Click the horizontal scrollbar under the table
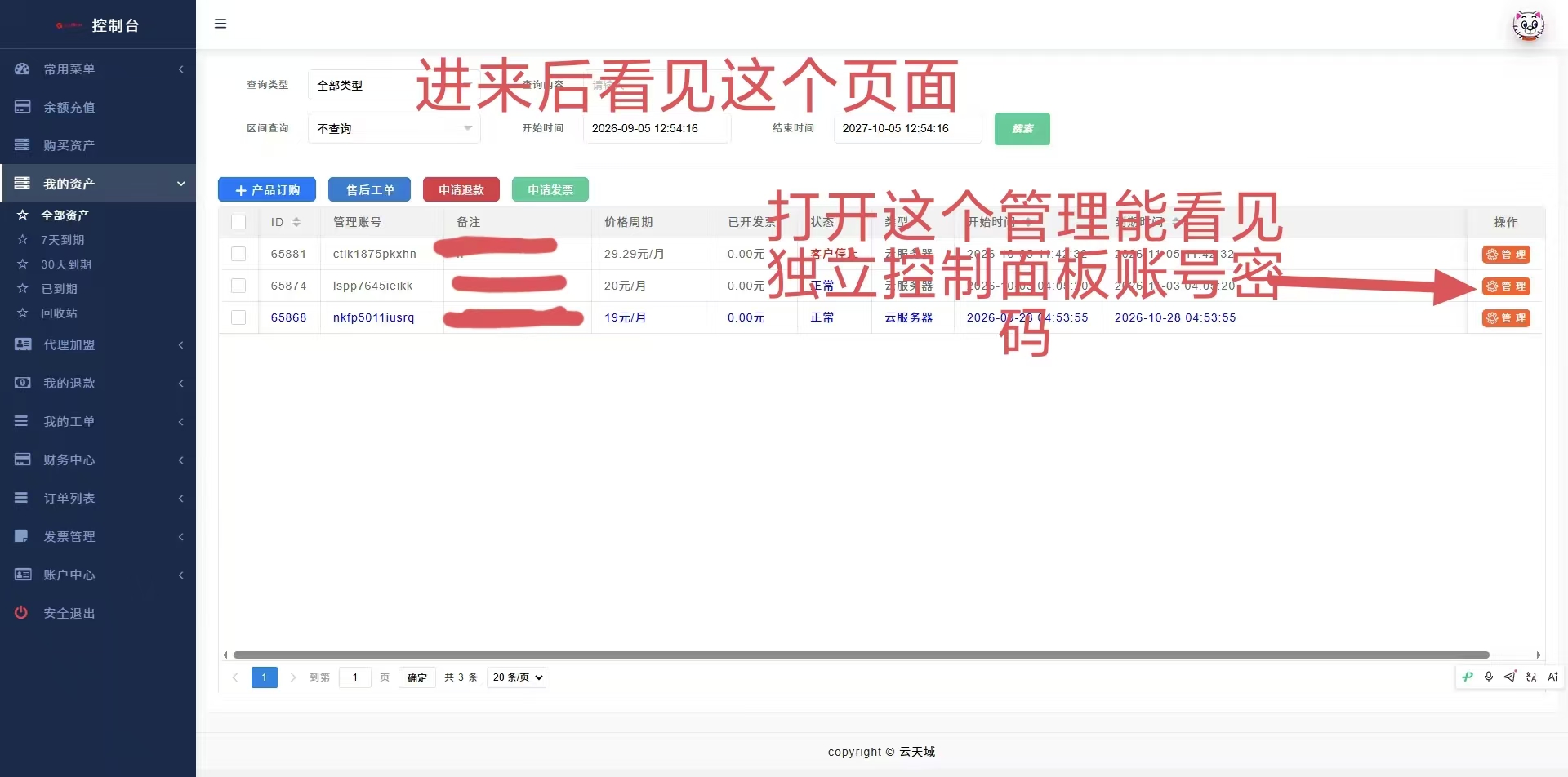This screenshot has height=777, width=1568. coord(861,655)
